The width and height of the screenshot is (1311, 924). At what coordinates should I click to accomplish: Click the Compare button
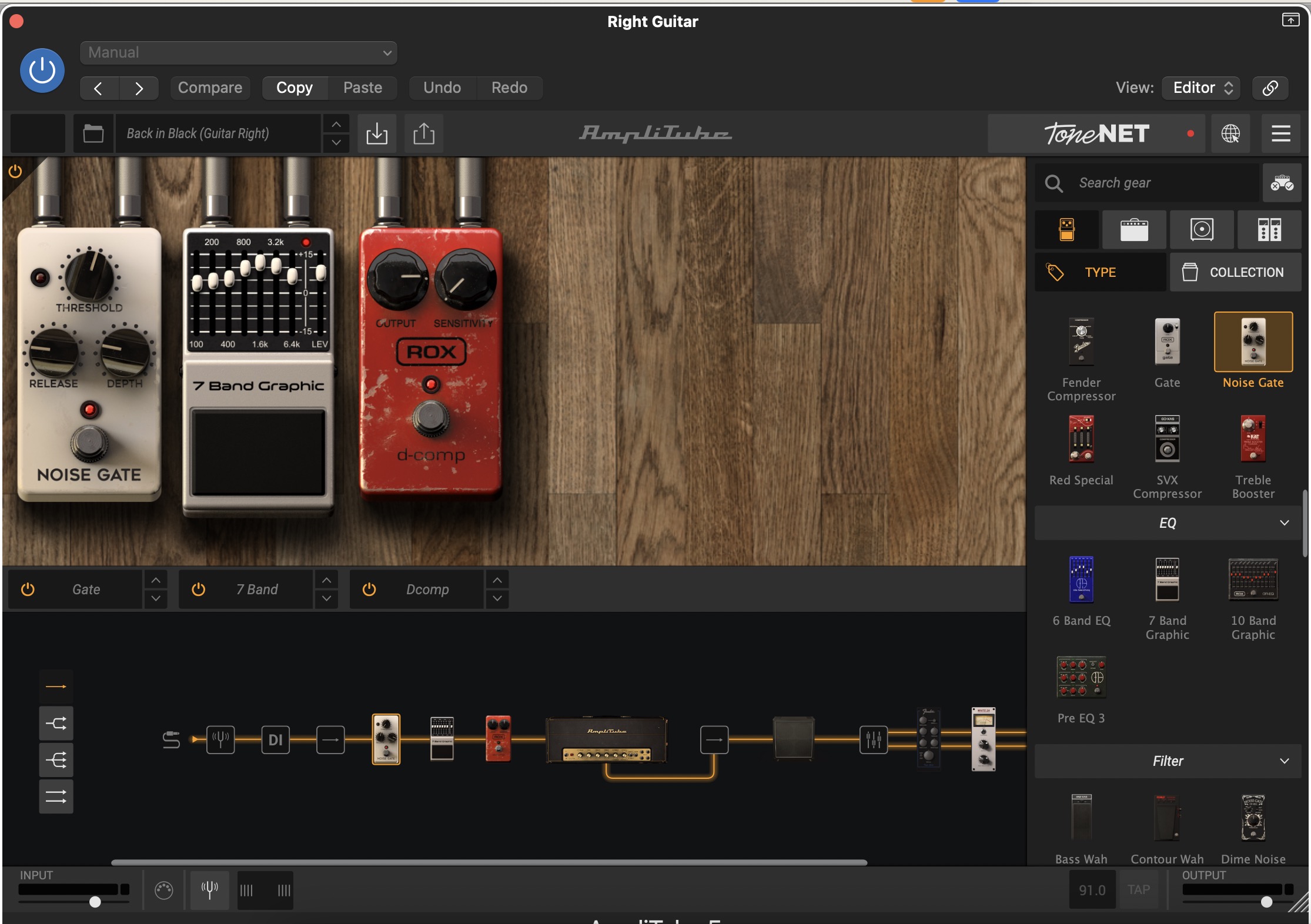click(210, 88)
